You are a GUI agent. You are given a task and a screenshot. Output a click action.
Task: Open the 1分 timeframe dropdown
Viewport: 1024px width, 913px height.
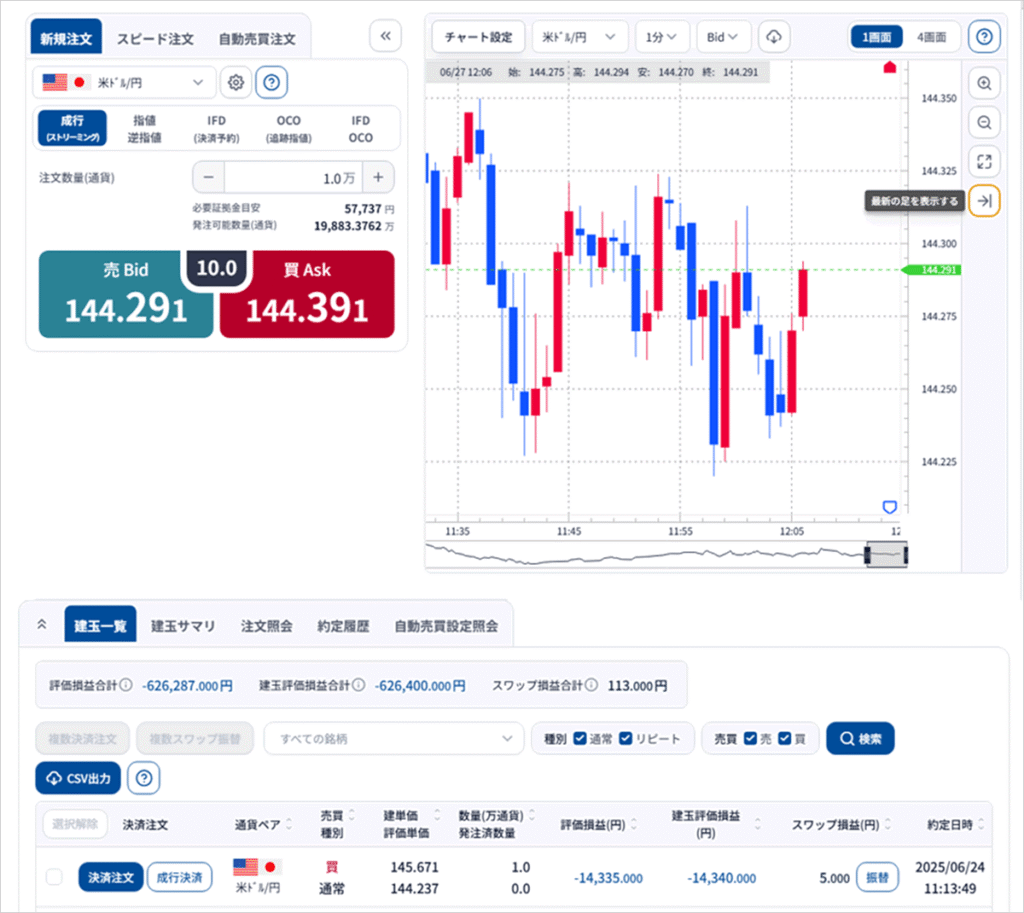click(662, 37)
